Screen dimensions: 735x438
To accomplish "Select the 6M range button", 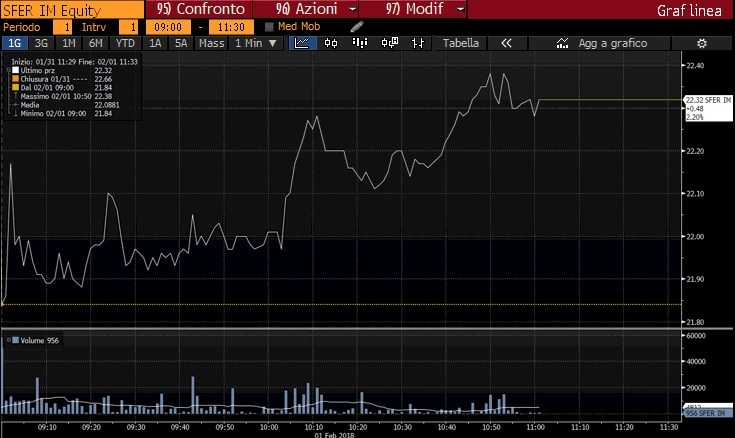I will [x=96, y=44].
